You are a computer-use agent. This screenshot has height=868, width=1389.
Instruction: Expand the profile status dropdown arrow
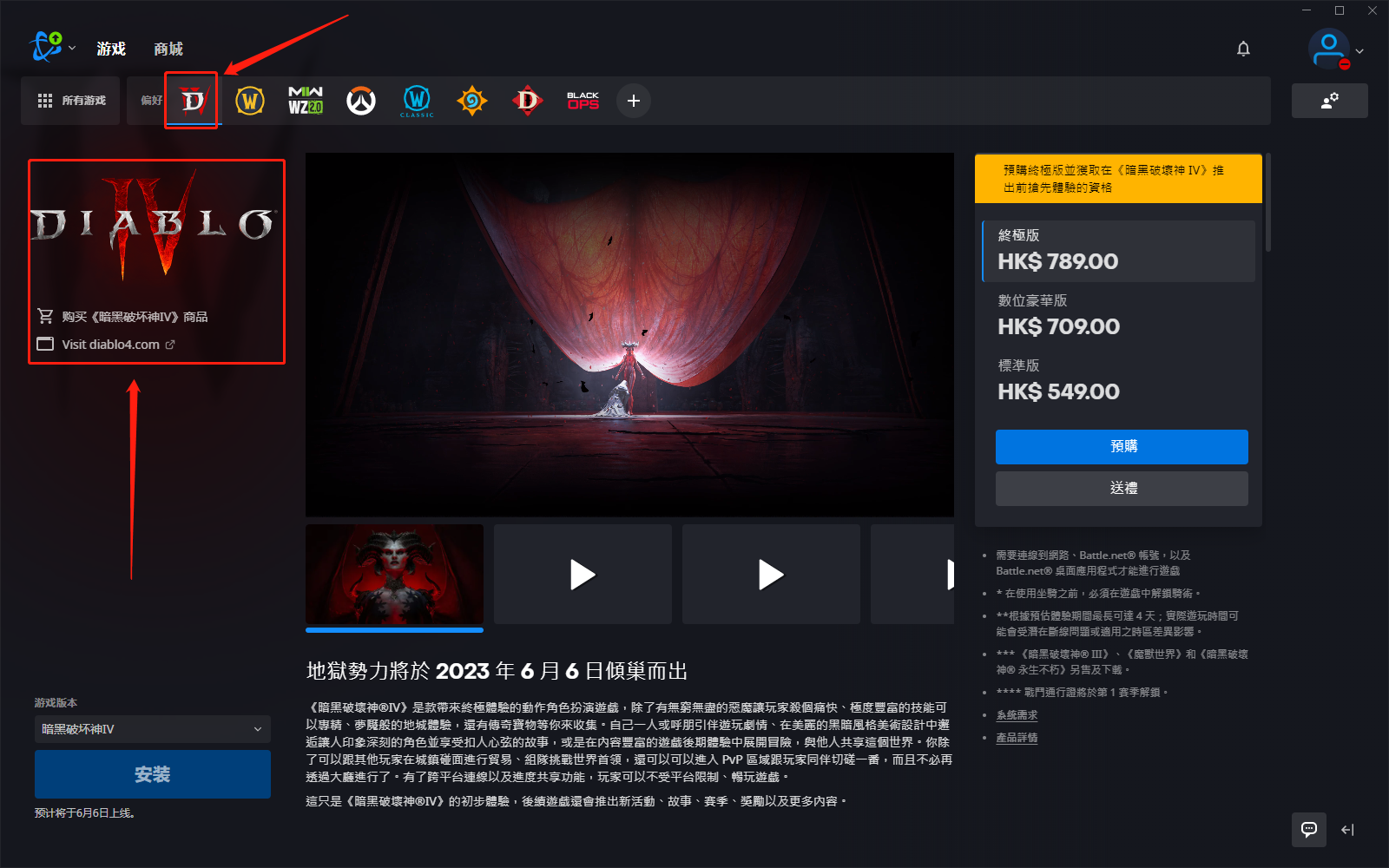click(x=1359, y=51)
